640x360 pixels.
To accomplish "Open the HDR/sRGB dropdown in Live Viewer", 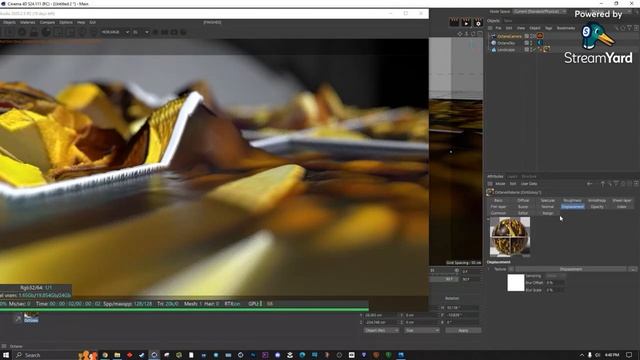I will [x=115, y=32].
